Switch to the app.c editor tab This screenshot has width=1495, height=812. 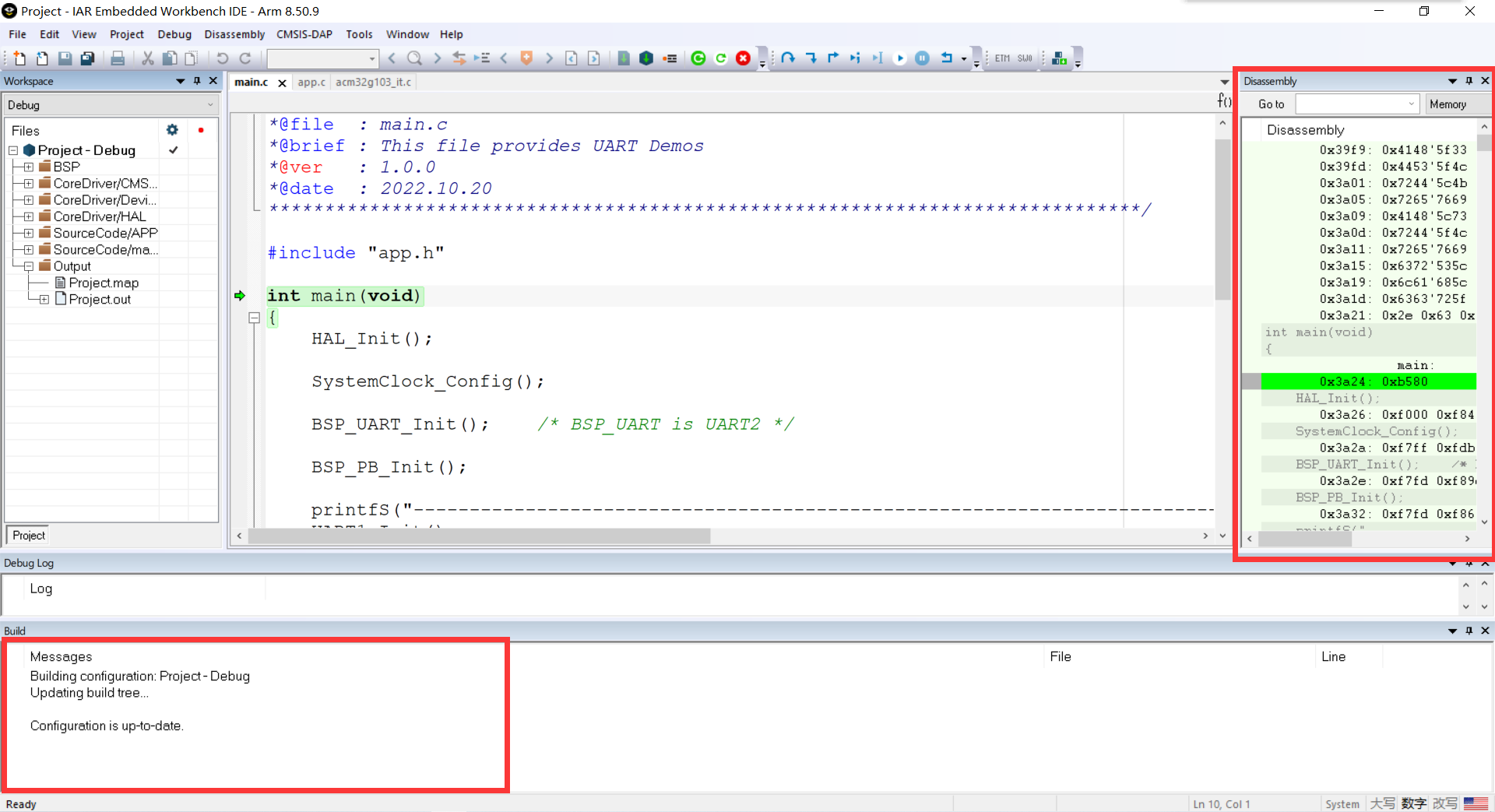click(311, 83)
